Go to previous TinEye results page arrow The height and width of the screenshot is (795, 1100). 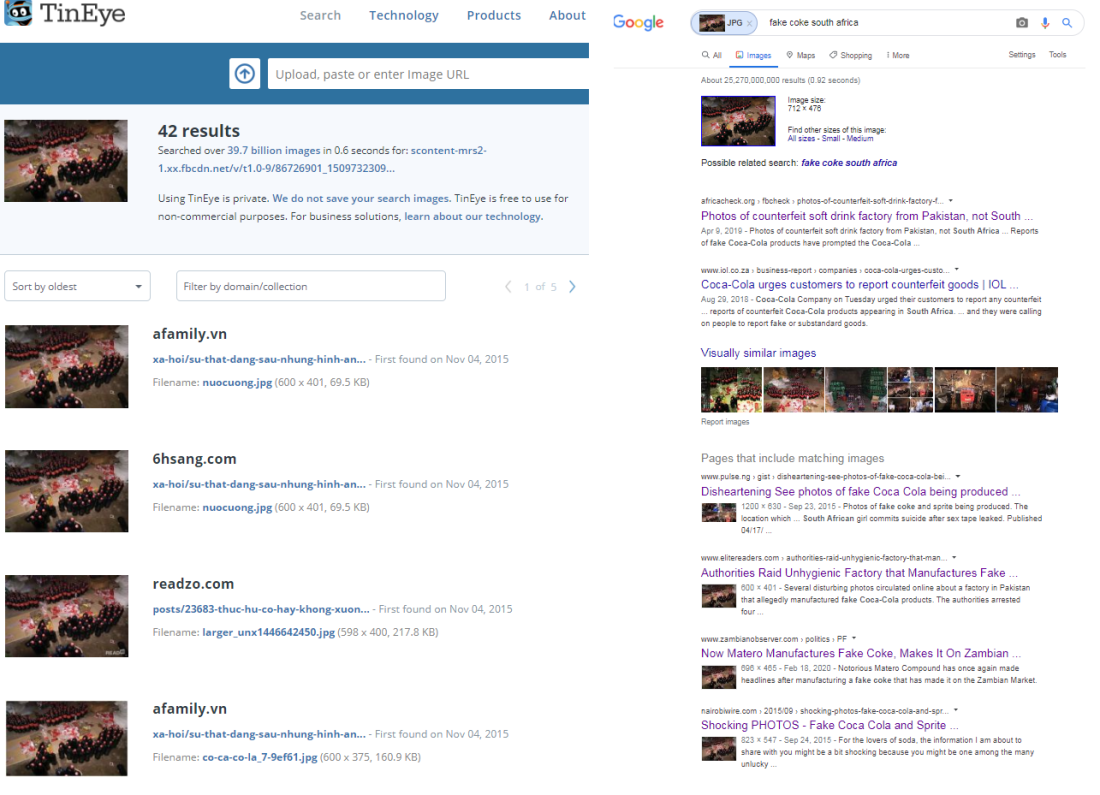[508, 286]
